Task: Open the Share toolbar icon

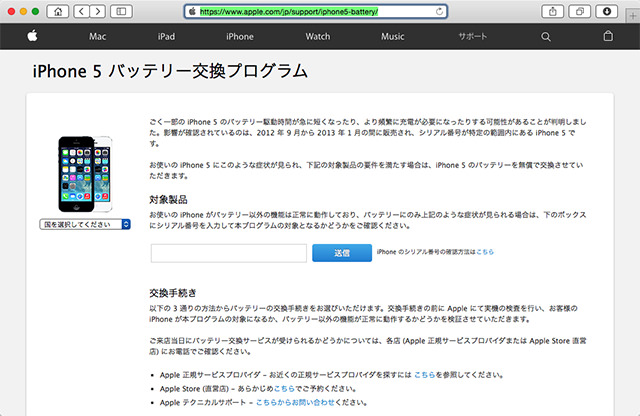Action: pyautogui.click(x=552, y=11)
